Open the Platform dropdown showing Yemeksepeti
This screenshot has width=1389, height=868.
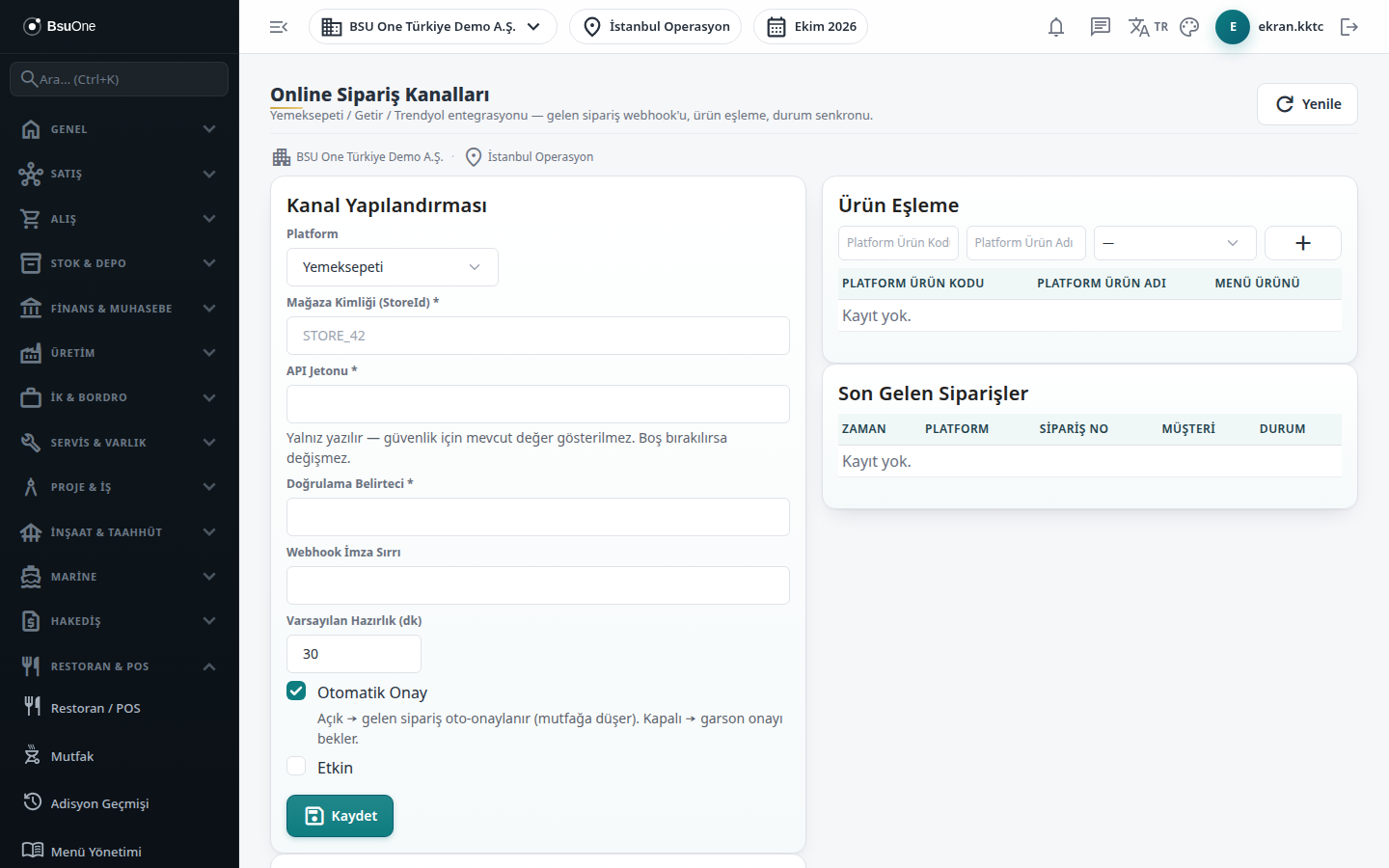pyautogui.click(x=393, y=267)
